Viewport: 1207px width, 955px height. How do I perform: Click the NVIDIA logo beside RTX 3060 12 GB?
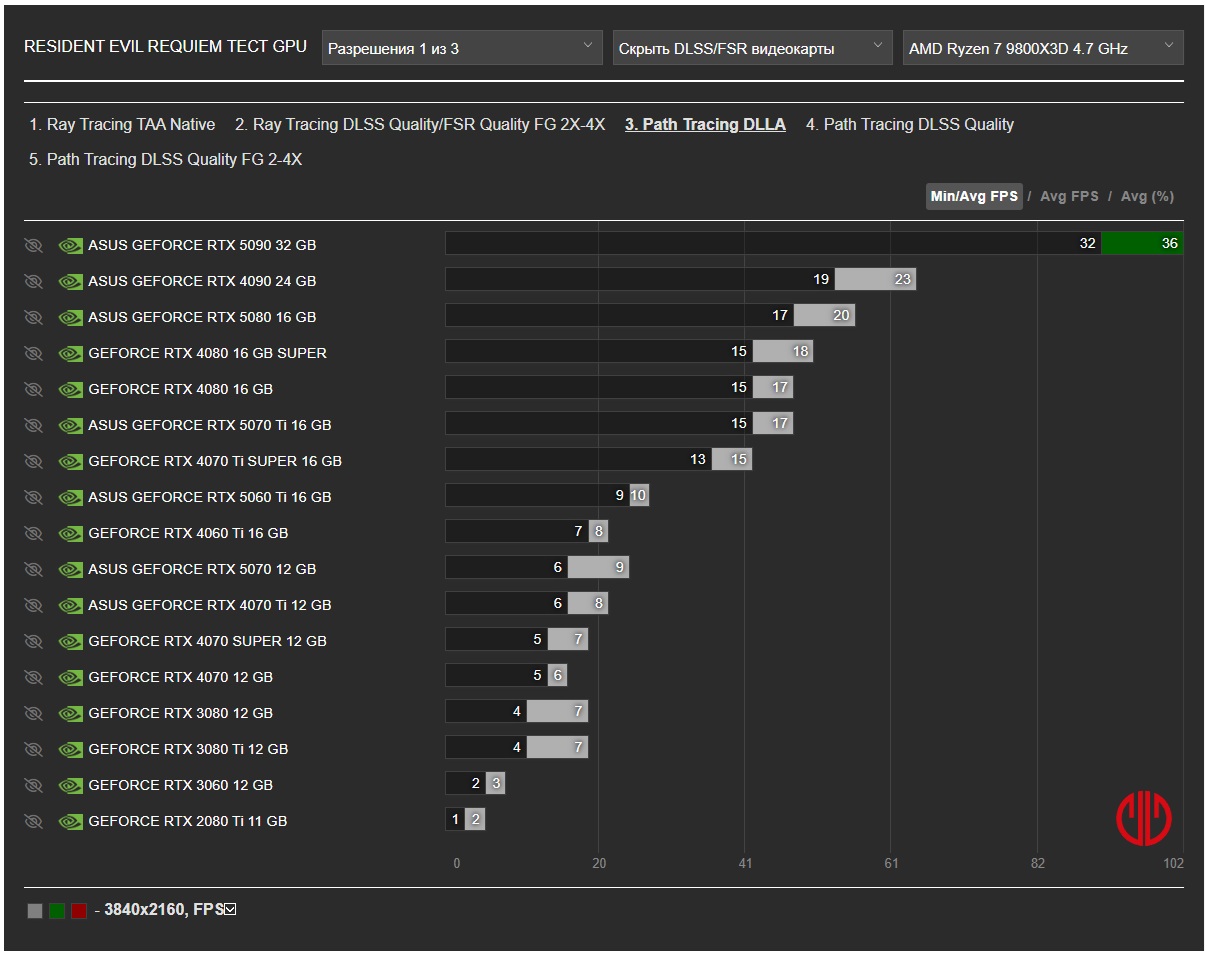pos(70,785)
